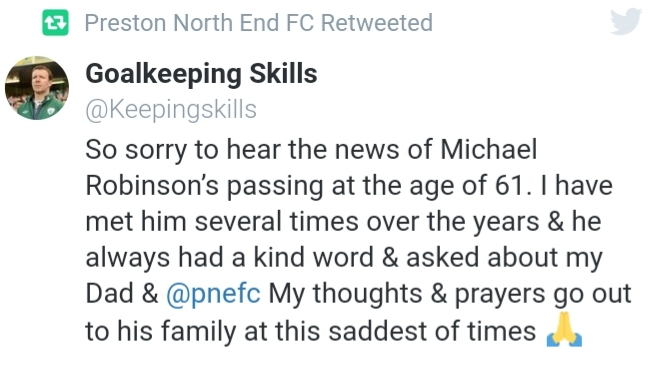
Task: Open the Preston North End FC Retweeted link
Action: (x=258, y=22)
